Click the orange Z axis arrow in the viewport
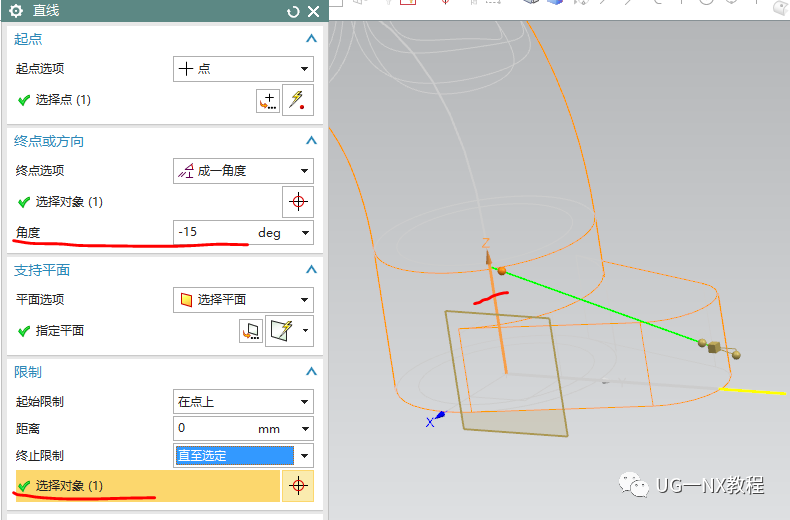Image resolution: width=790 pixels, height=520 pixels. pos(488,258)
